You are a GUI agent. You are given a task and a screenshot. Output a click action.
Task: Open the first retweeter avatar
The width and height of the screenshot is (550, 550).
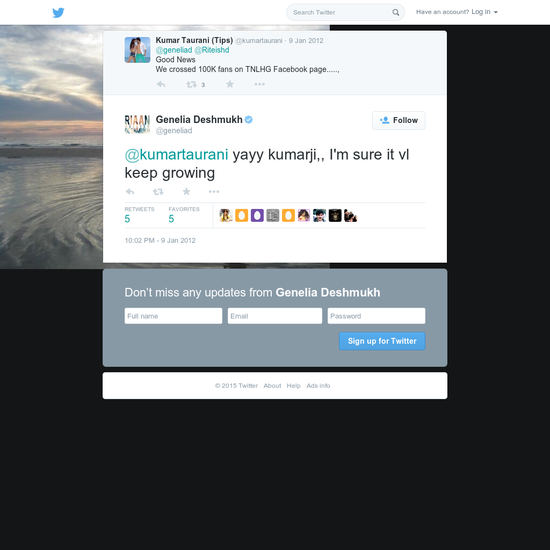tap(226, 215)
